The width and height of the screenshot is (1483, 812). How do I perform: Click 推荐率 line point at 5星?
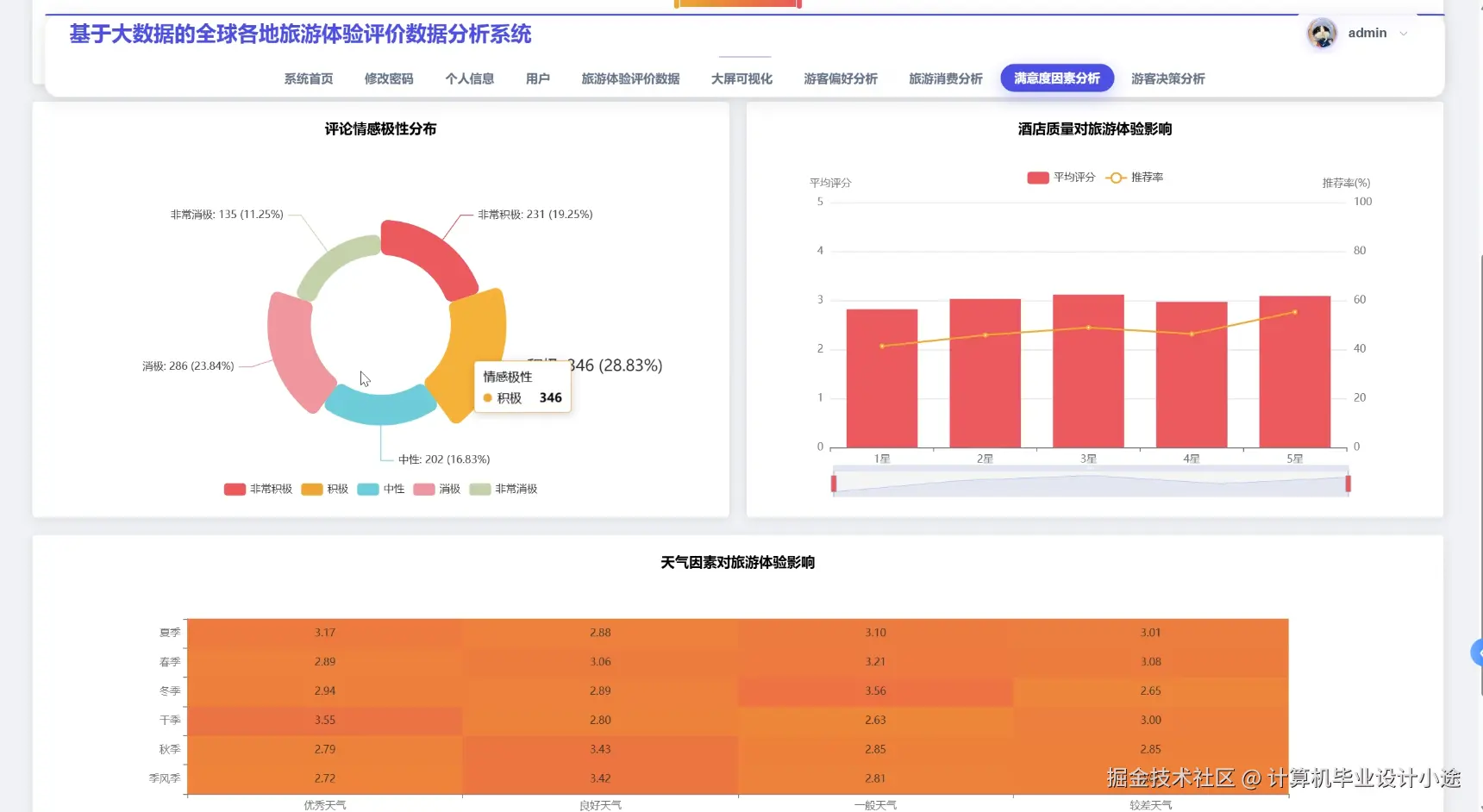tap(1295, 312)
